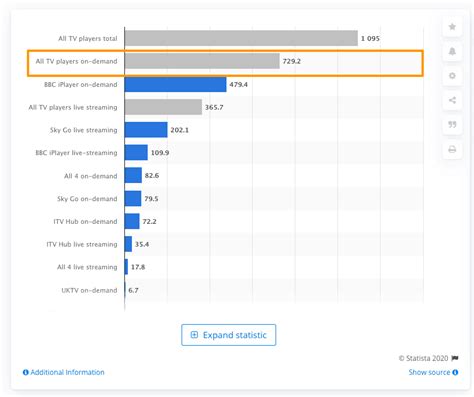Expand the statistic with Expand statistic button
Viewport: 474px width, 397px height.
(x=229, y=335)
